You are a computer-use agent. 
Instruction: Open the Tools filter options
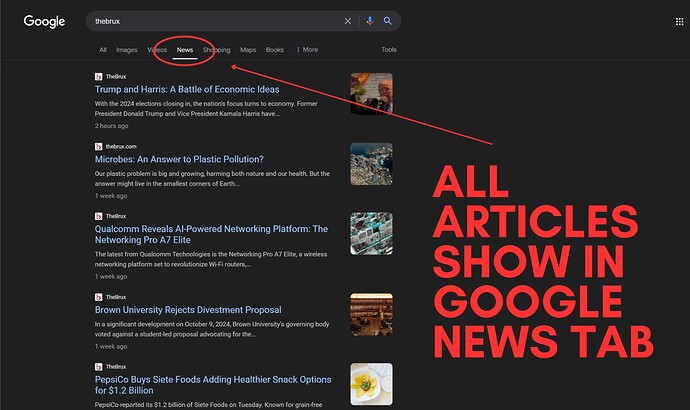point(389,50)
